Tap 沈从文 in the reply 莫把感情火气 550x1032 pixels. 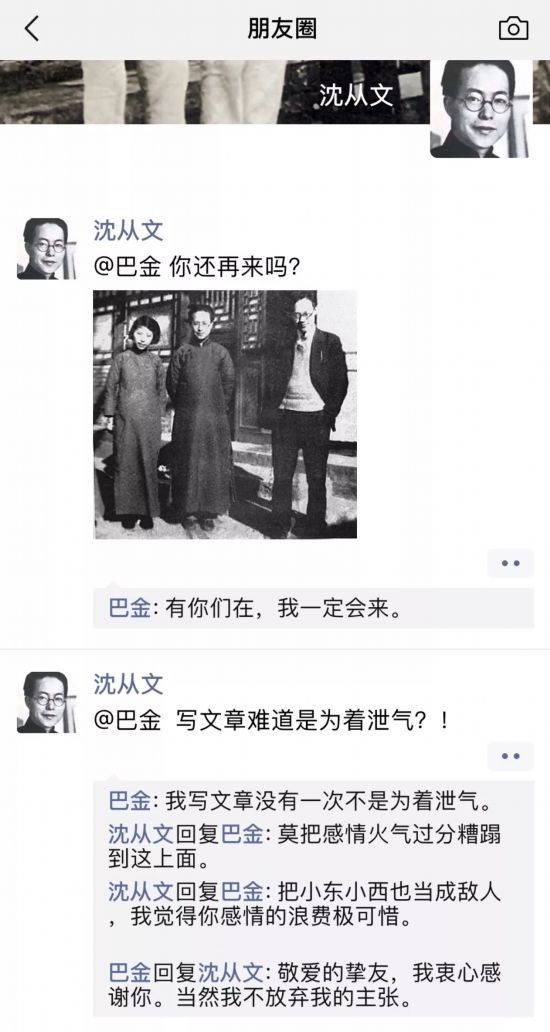click(141, 834)
